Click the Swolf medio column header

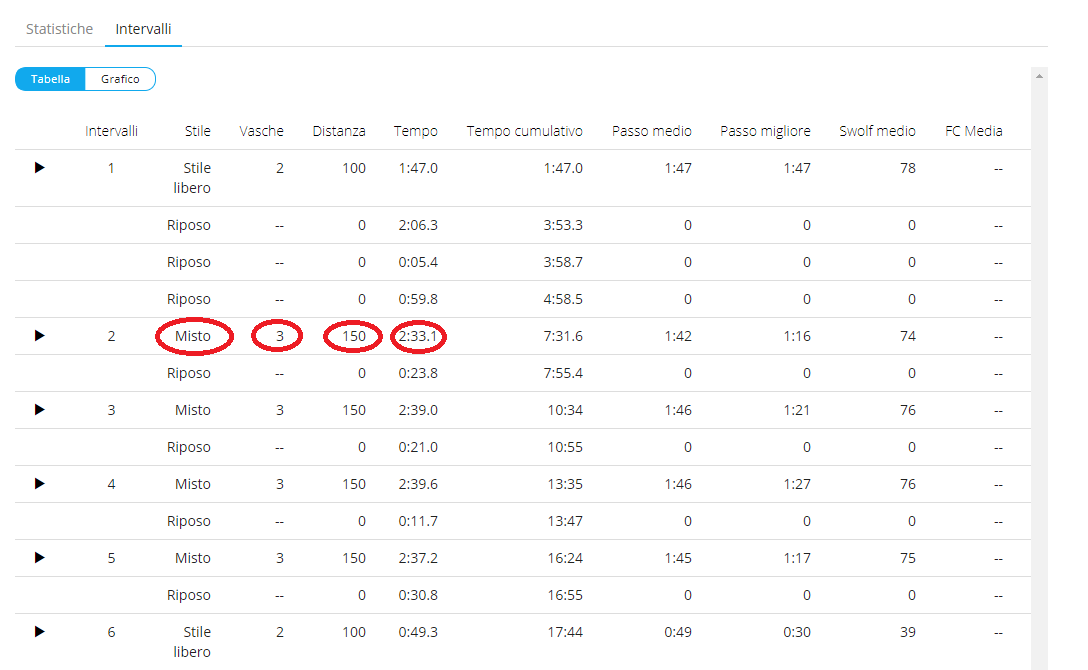point(877,131)
